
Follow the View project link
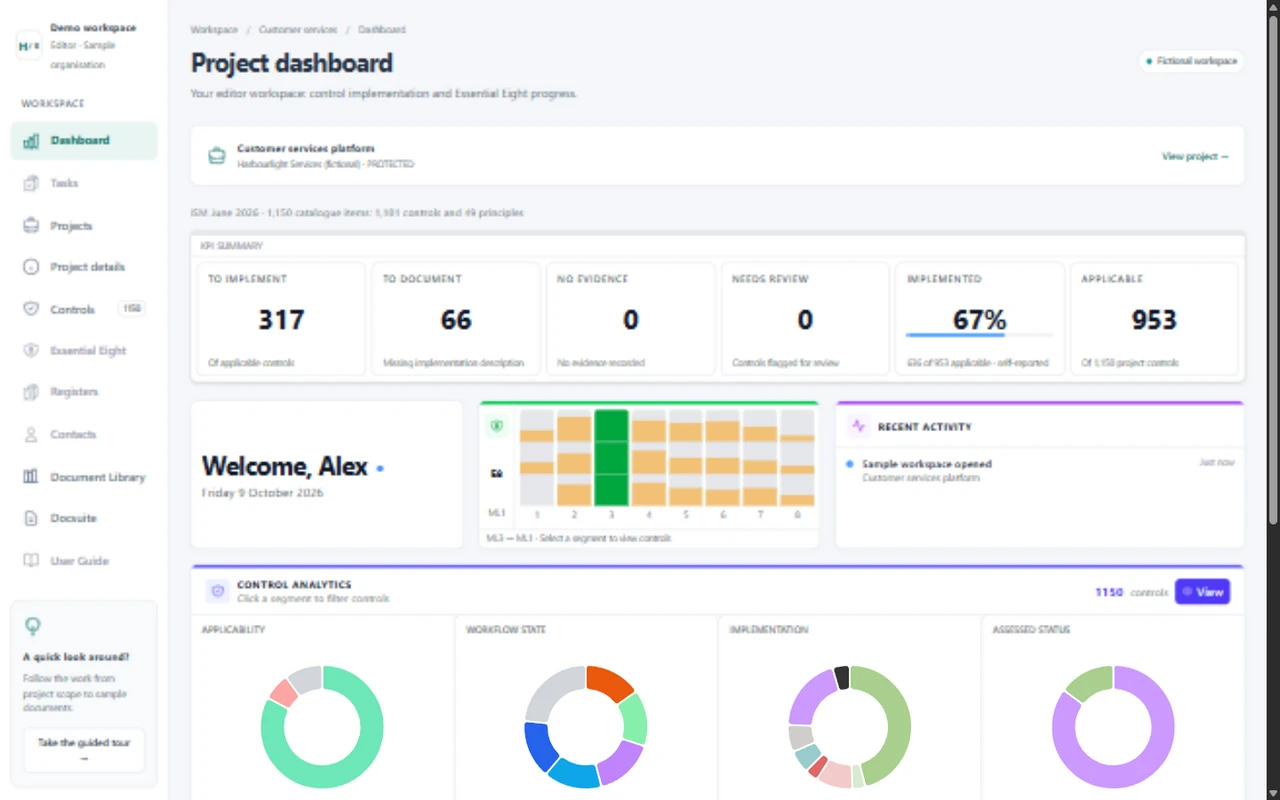pyautogui.click(x=1195, y=157)
